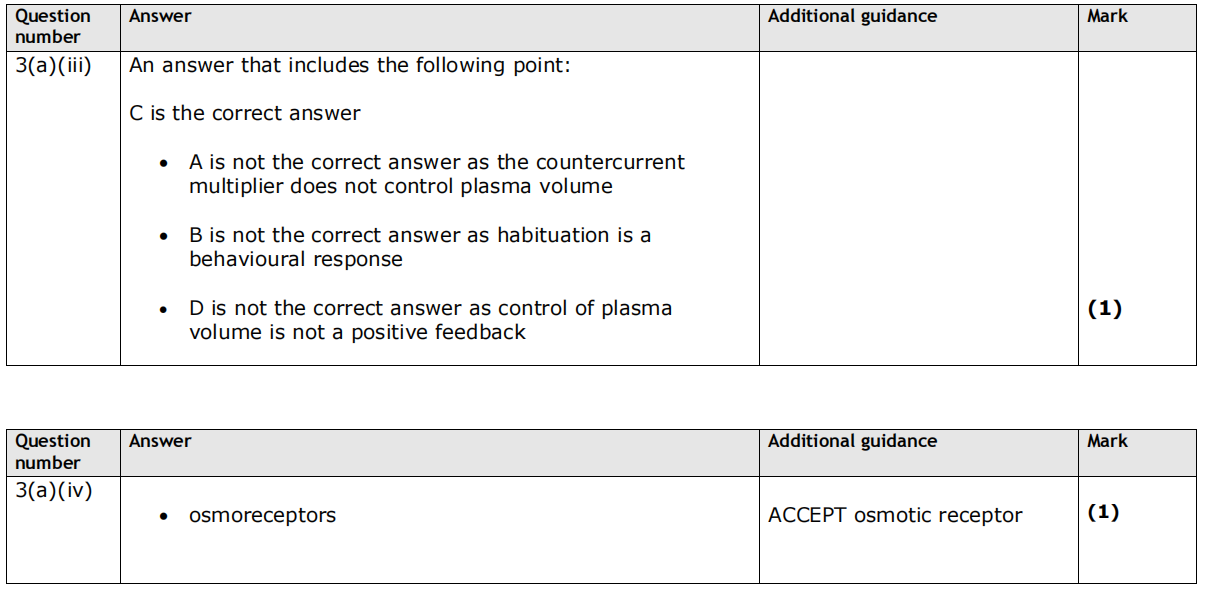1205x592 pixels.
Task: Click "Question number" header in second table
Action: click(52, 452)
